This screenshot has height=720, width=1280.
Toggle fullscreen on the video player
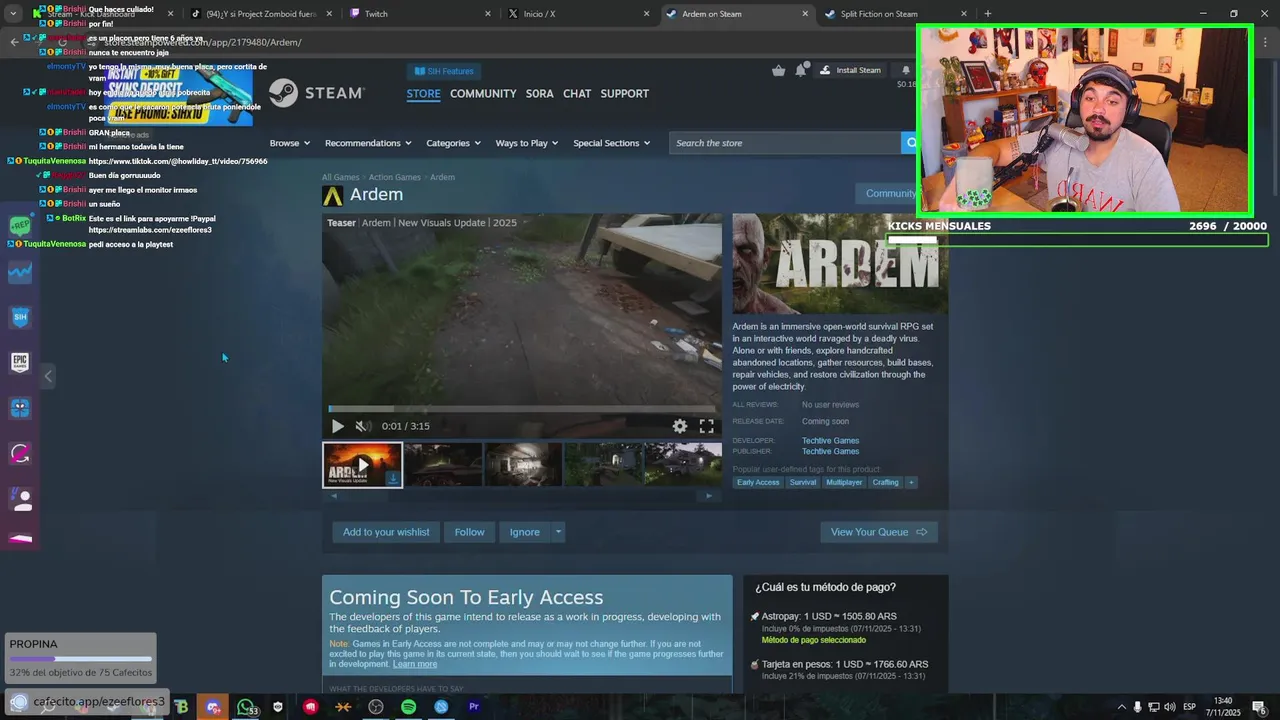[706, 426]
